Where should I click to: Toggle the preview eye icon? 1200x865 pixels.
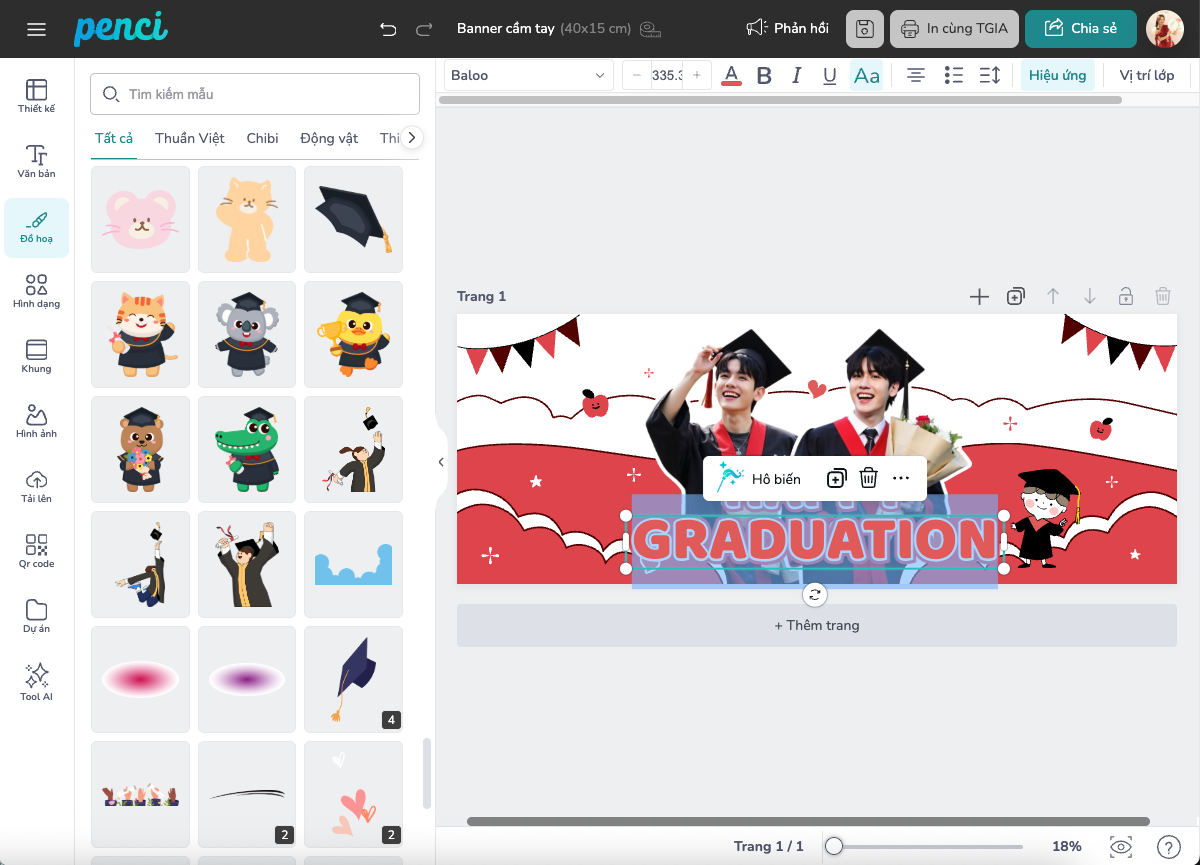click(1121, 846)
